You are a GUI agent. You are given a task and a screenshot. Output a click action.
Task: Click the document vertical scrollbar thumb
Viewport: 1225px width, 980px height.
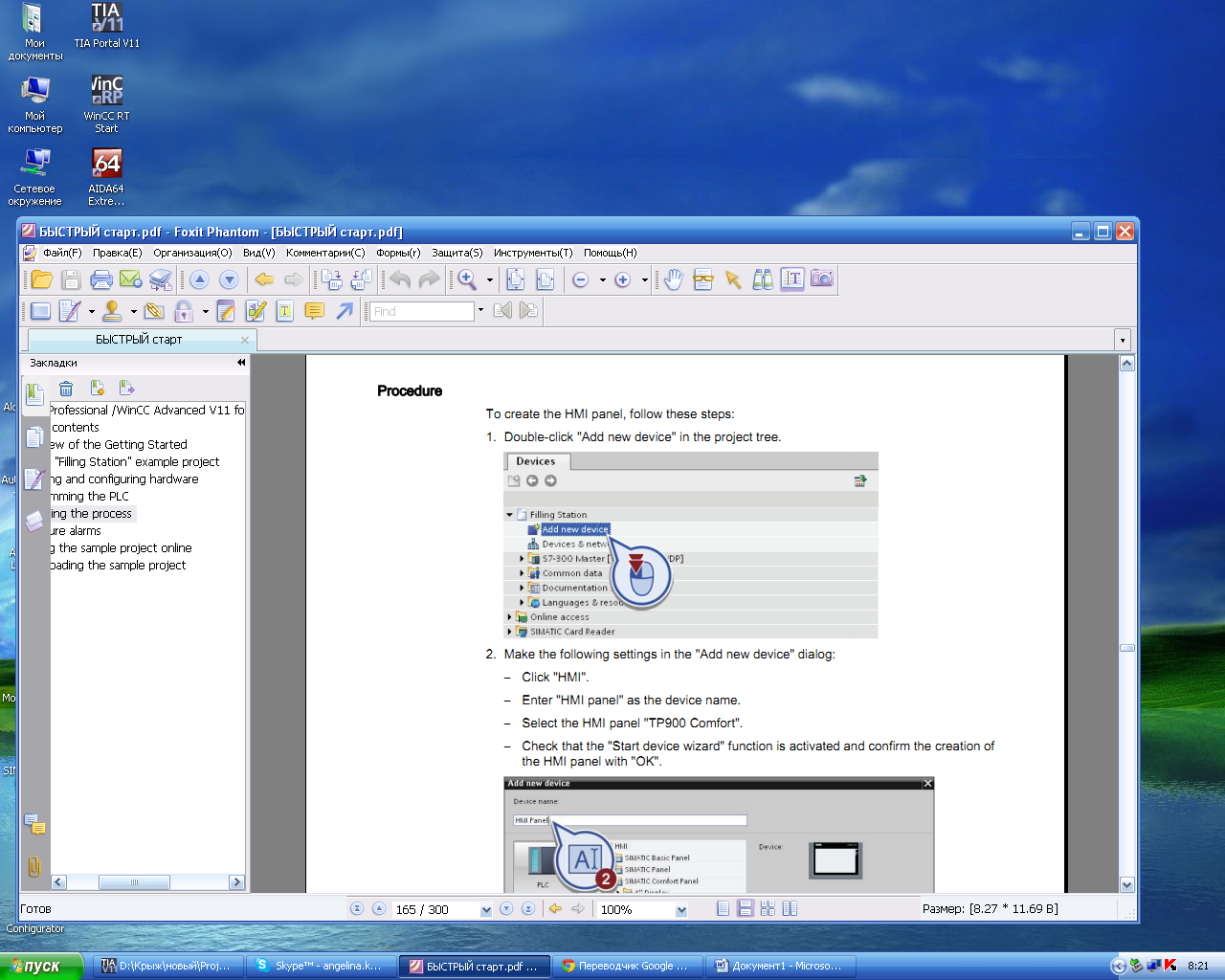[x=1127, y=648]
